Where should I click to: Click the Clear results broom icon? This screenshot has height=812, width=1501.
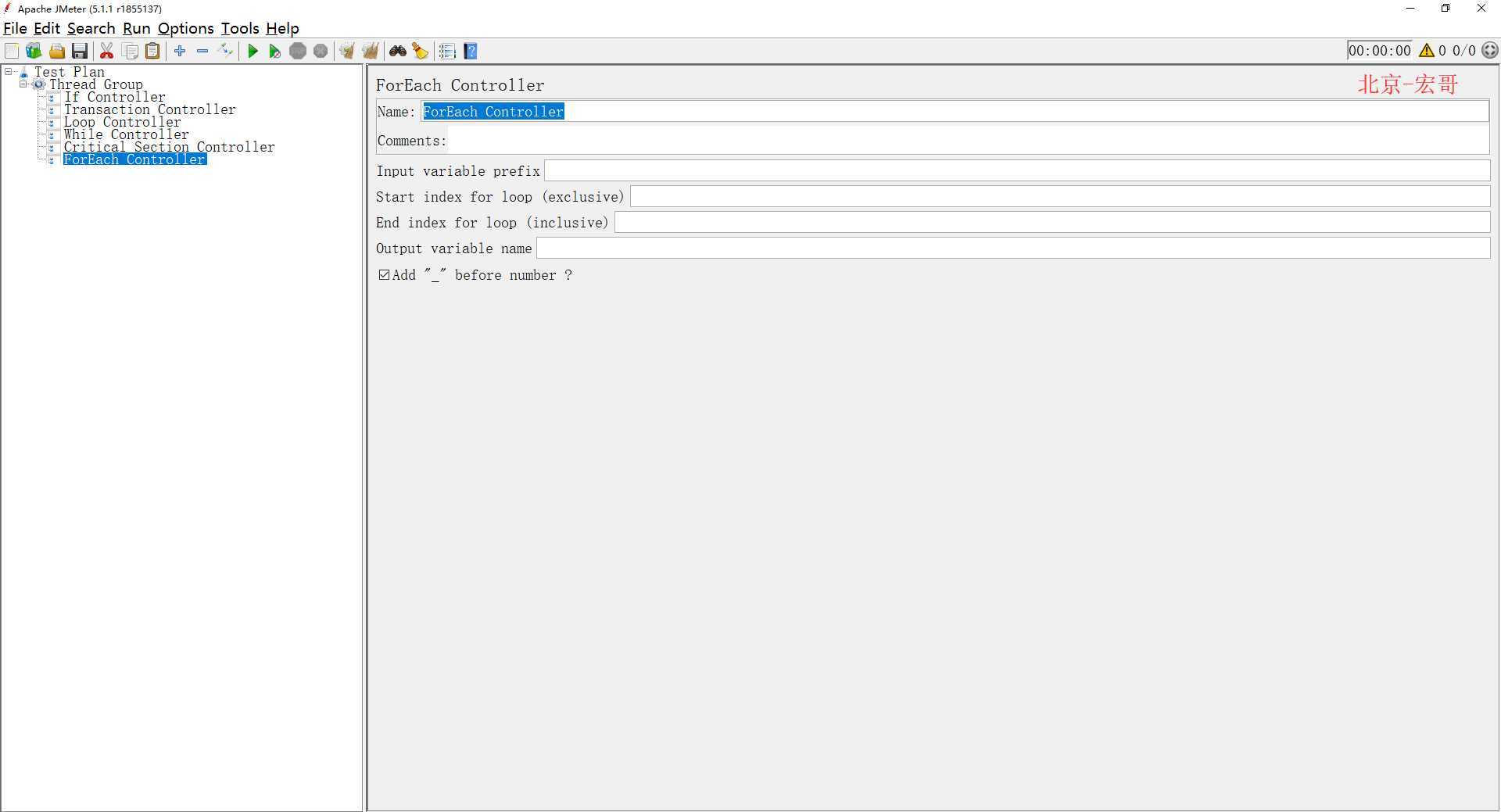(x=347, y=52)
